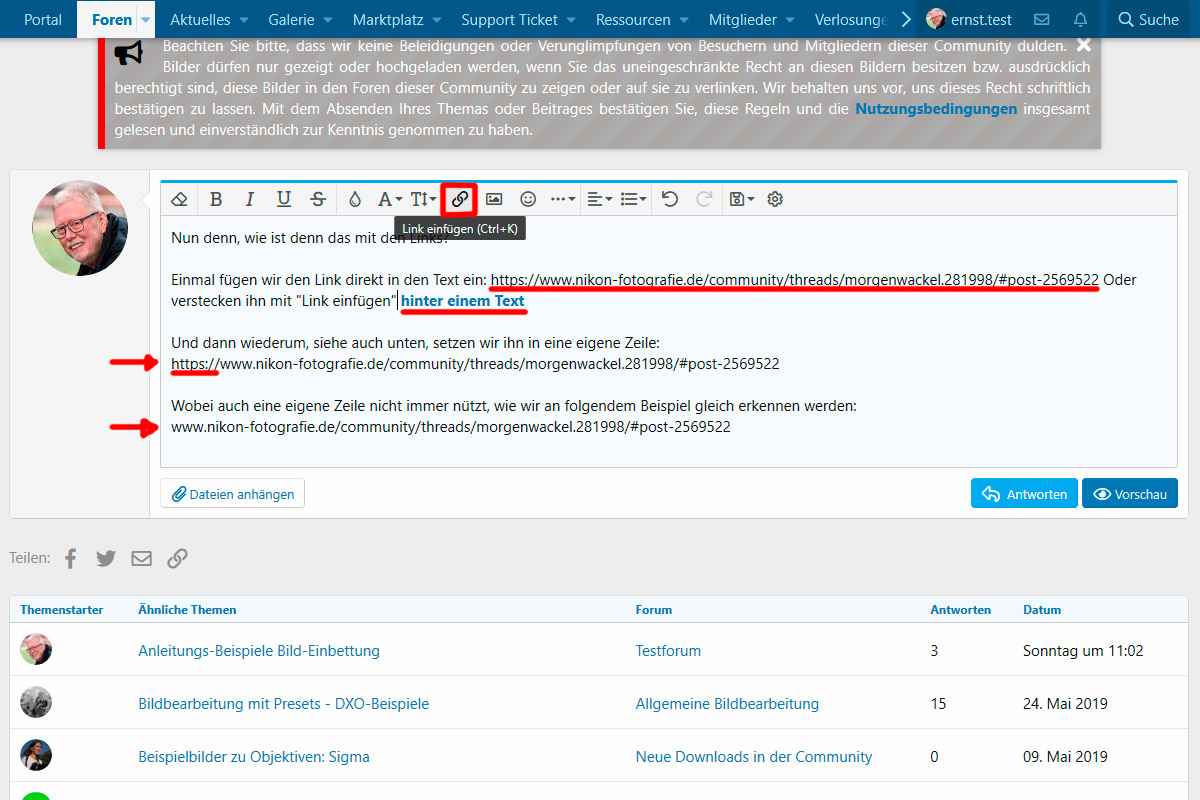The width and height of the screenshot is (1200, 800).
Task: Open the Galerie navigation item
Action: point(291,19)
